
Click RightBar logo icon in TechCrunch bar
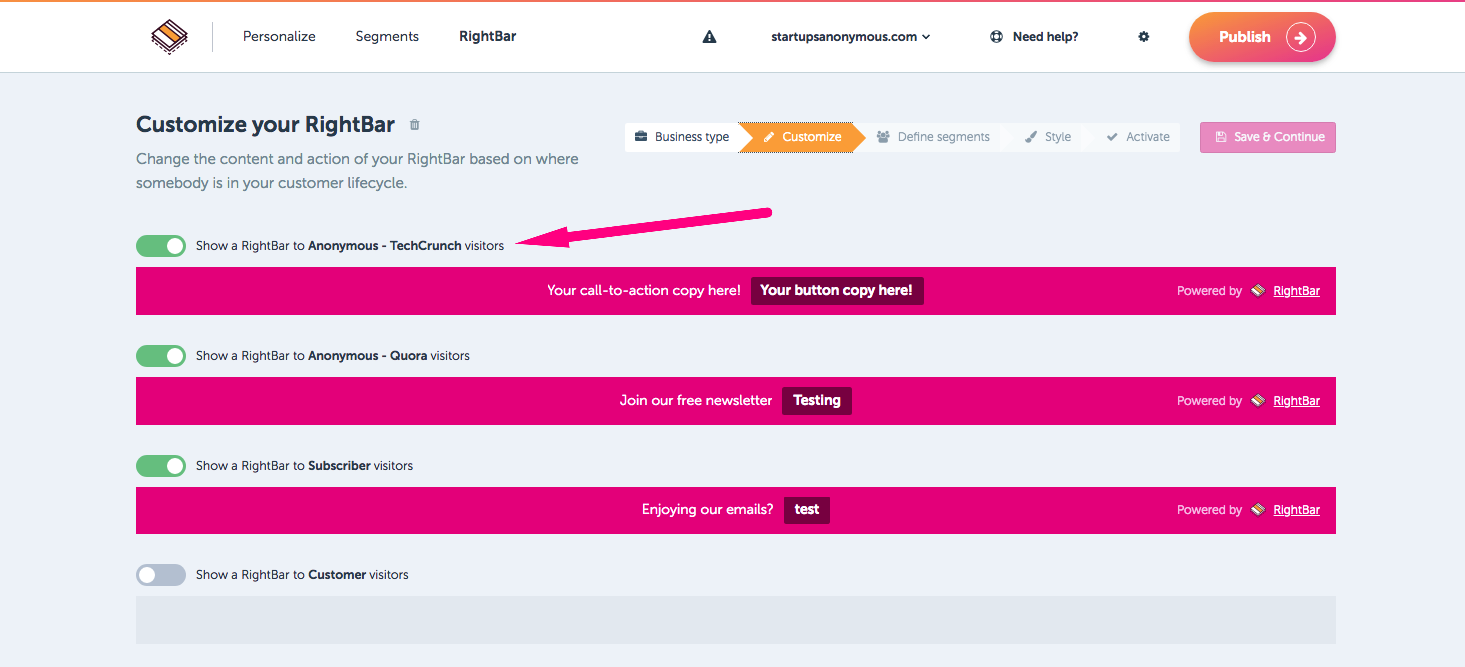pyautogui.click(x=1258, y=291)
